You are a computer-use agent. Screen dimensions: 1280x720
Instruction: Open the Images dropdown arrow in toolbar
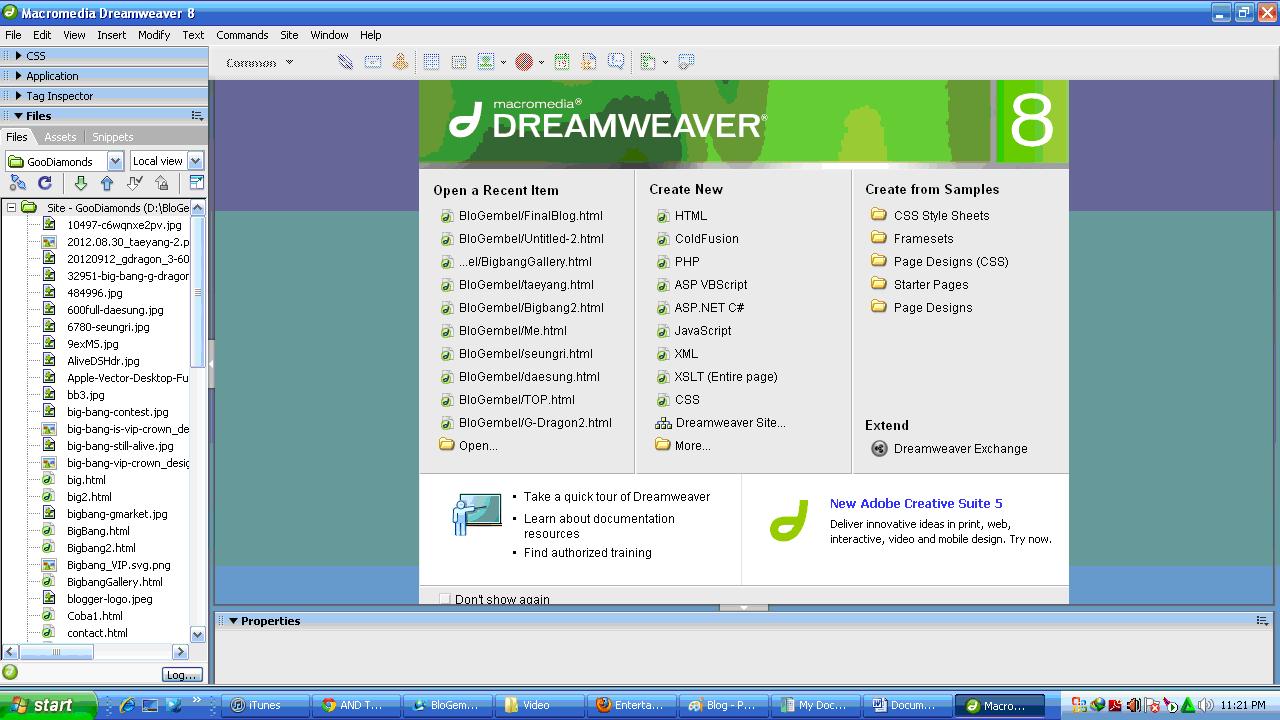(503, 63)
